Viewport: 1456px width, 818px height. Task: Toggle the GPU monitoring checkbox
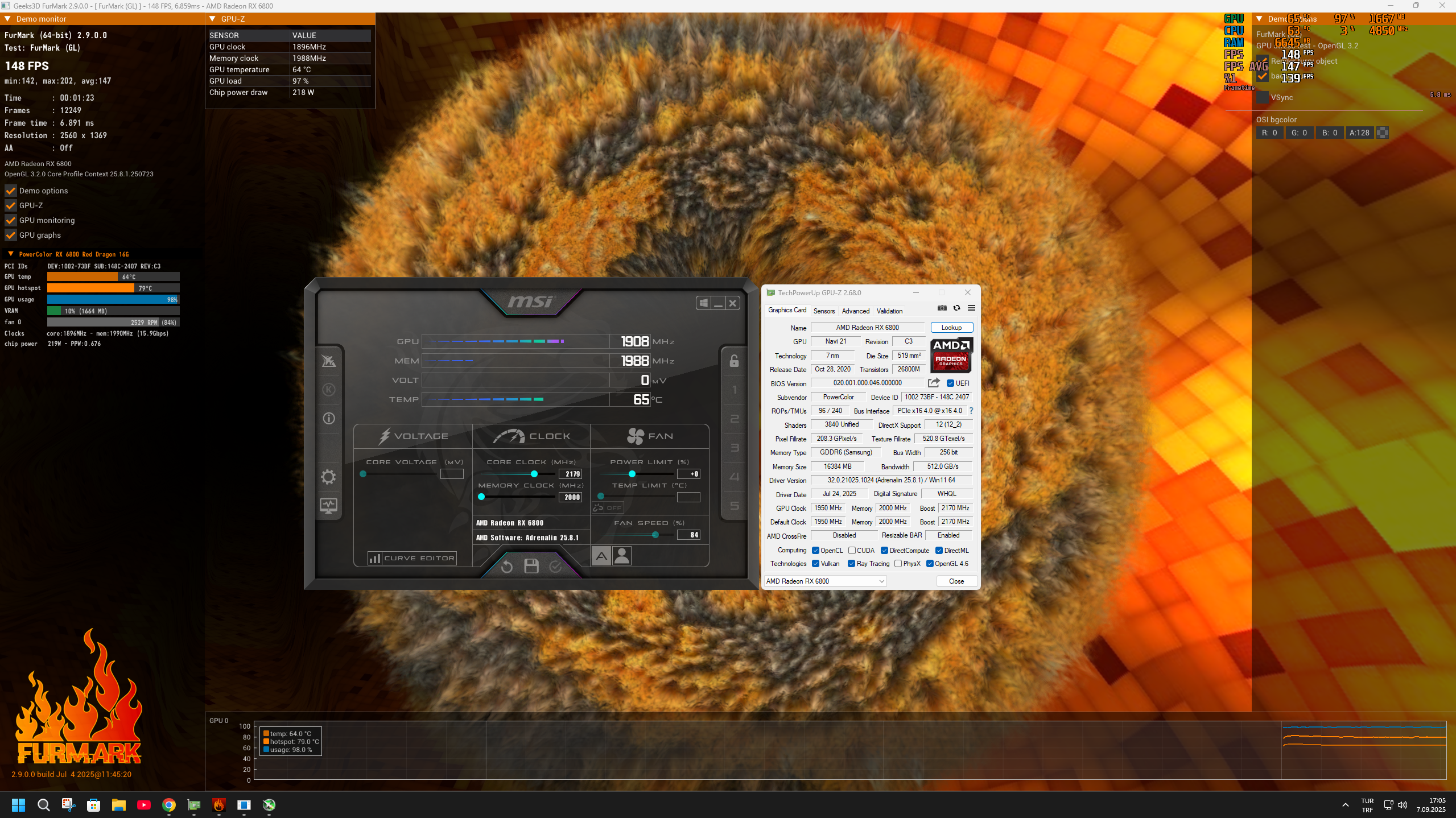point(10,220)
